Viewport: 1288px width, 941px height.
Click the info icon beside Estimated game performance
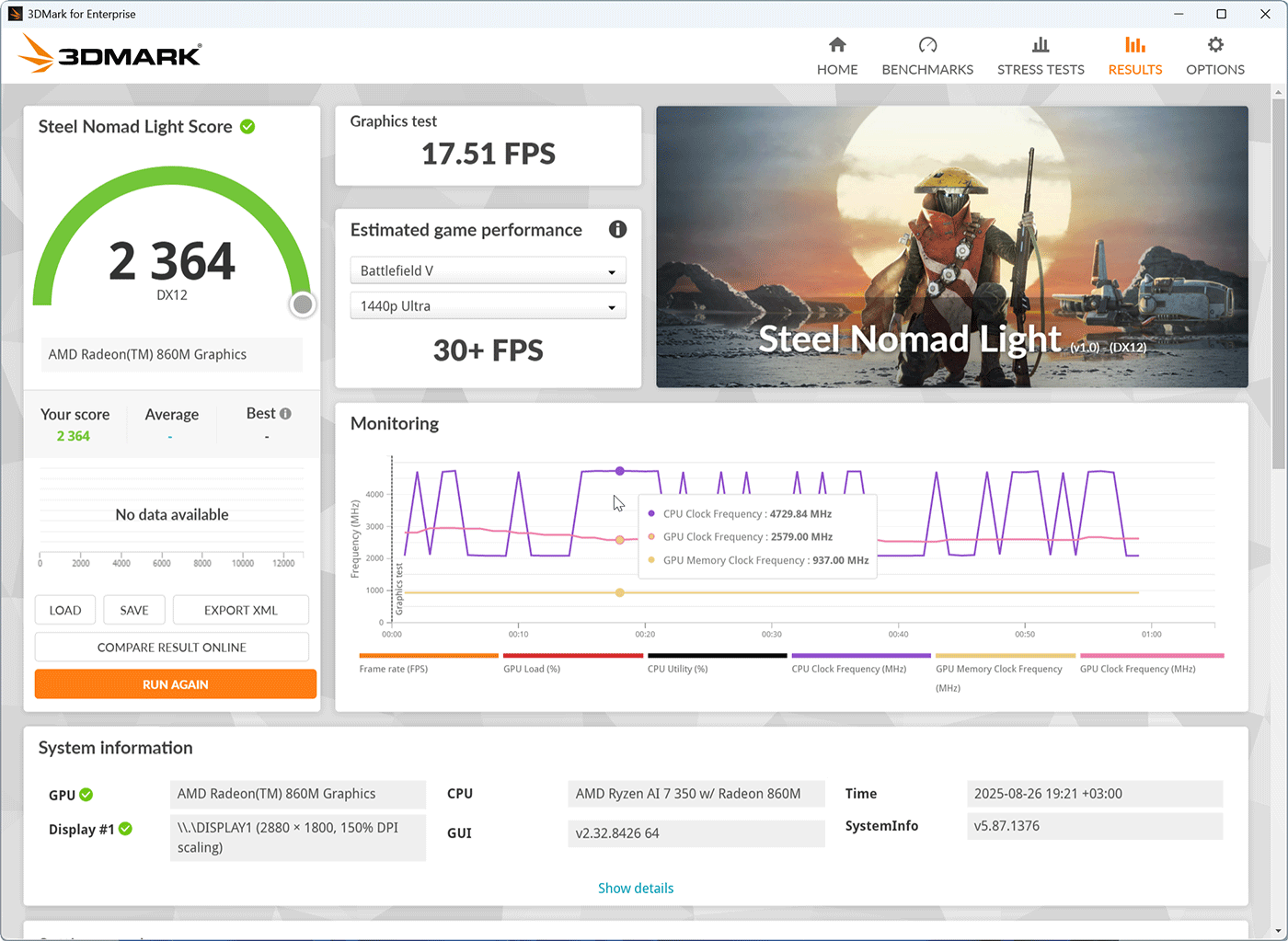pos(617,229)
